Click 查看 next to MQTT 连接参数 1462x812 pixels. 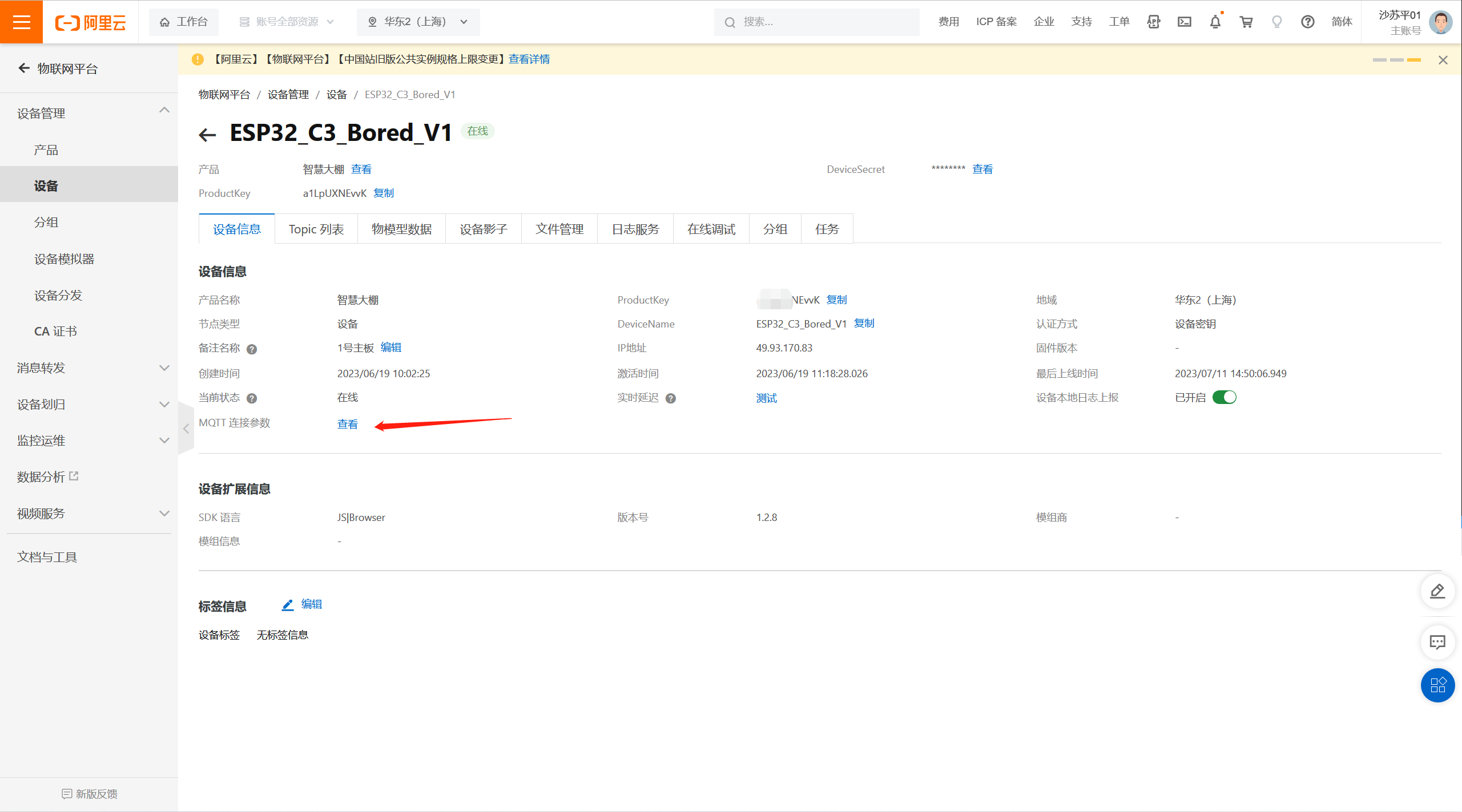[x=348, y=424]
